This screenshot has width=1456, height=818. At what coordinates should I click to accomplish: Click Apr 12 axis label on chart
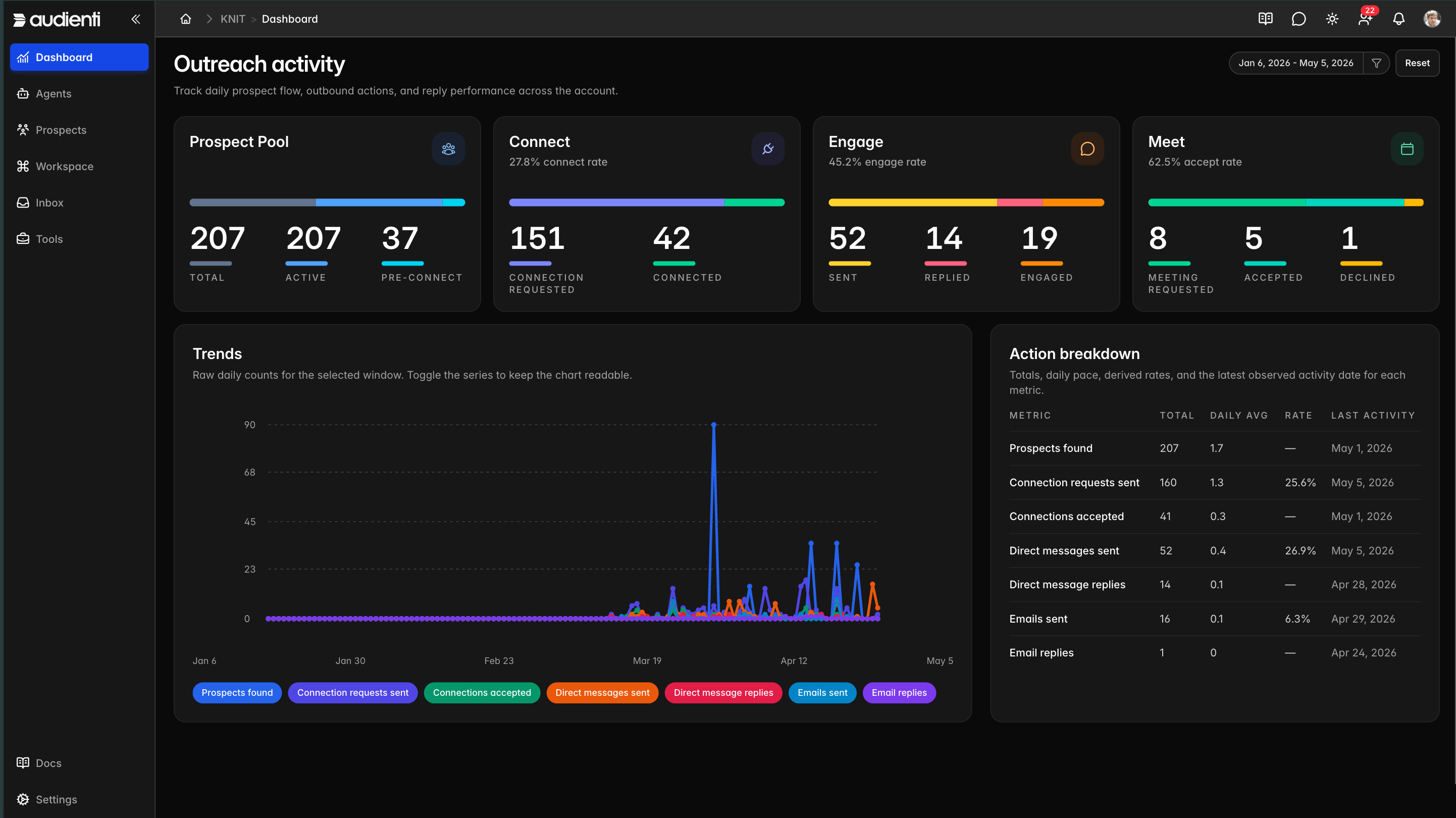(794, 661)
